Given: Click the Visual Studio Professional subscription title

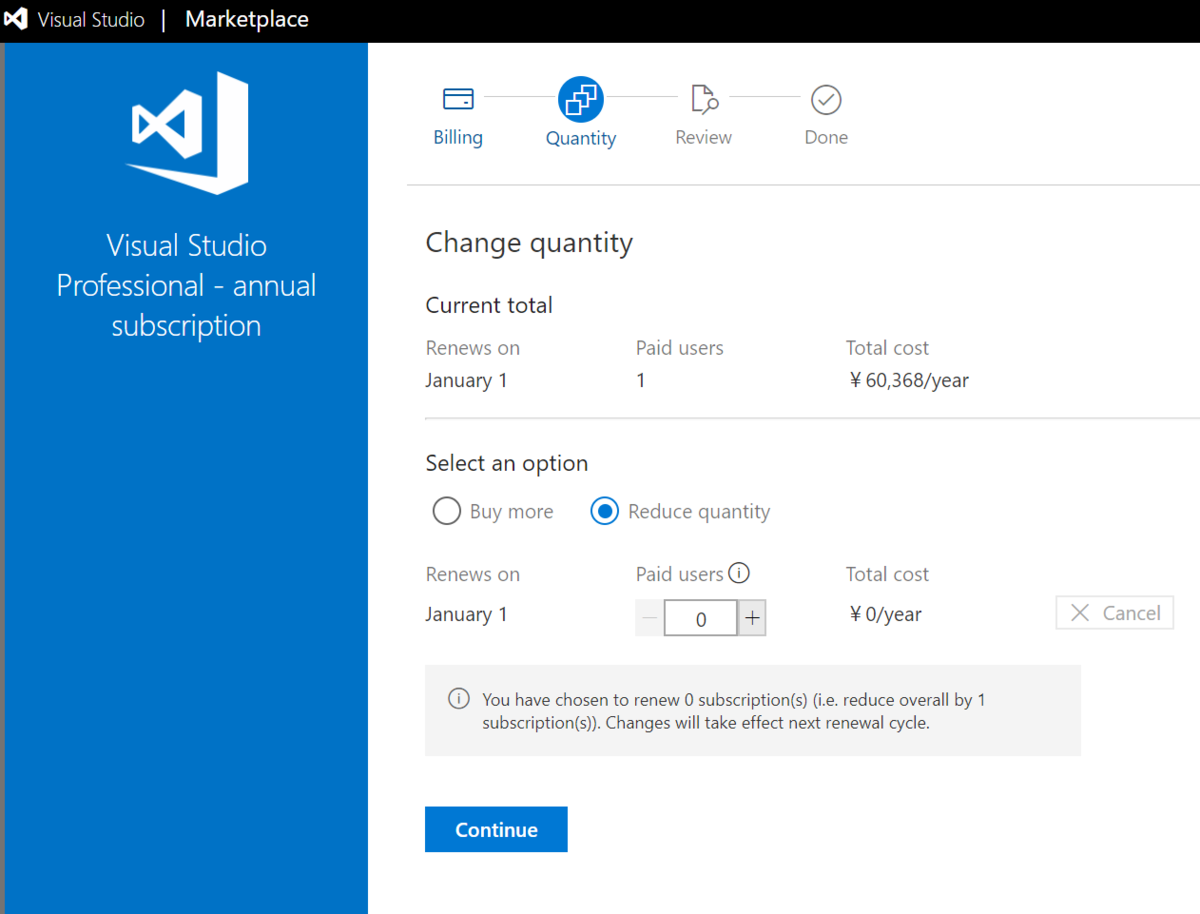Looking at the screenshot, I should 186,285.
